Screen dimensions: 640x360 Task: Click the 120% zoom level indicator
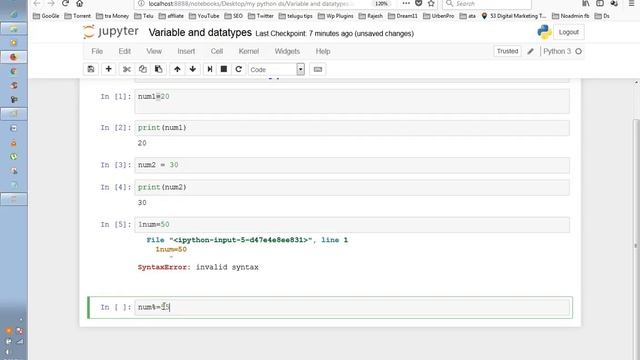point(381,4)
